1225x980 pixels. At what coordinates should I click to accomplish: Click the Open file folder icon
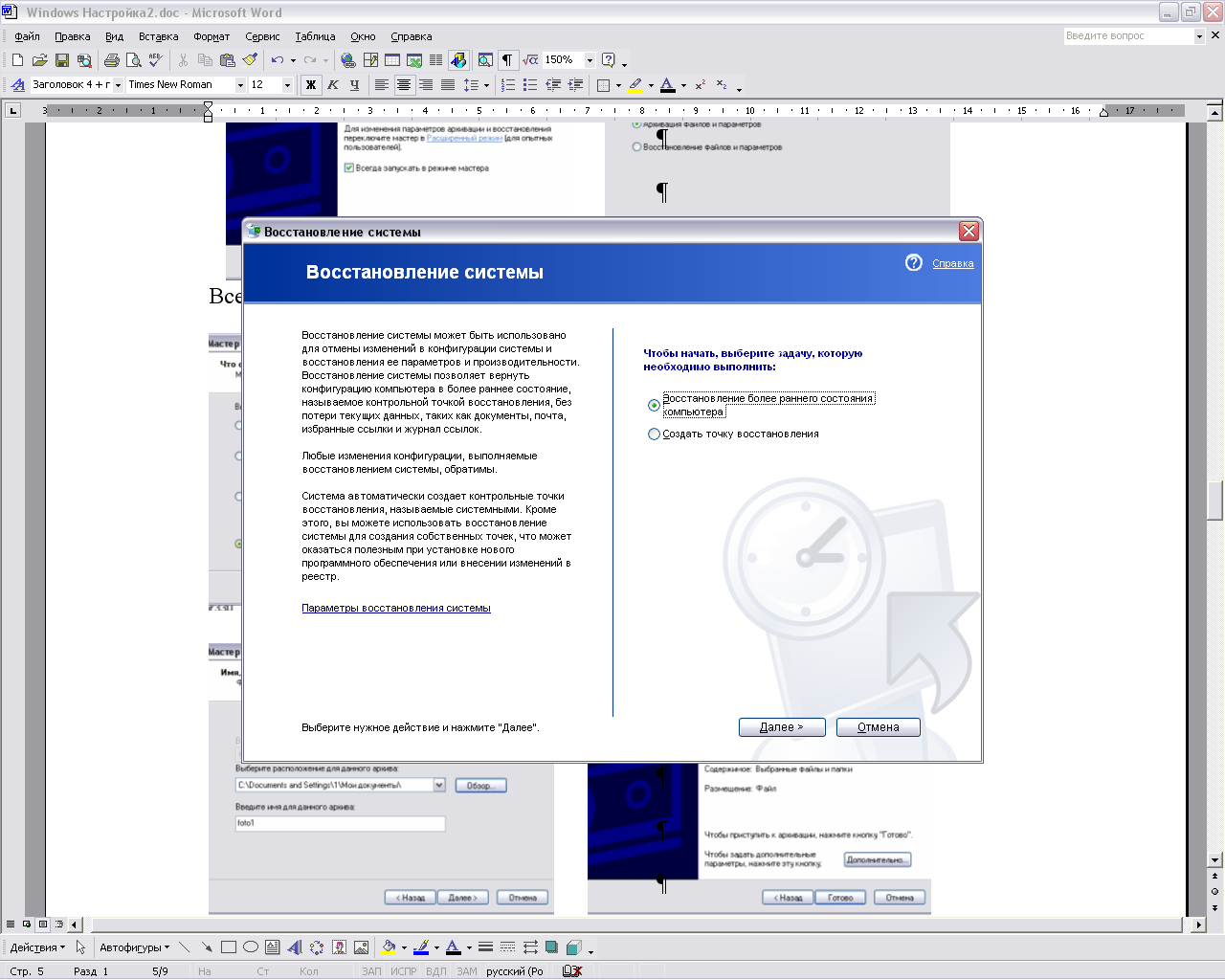[x=40, y=60]
